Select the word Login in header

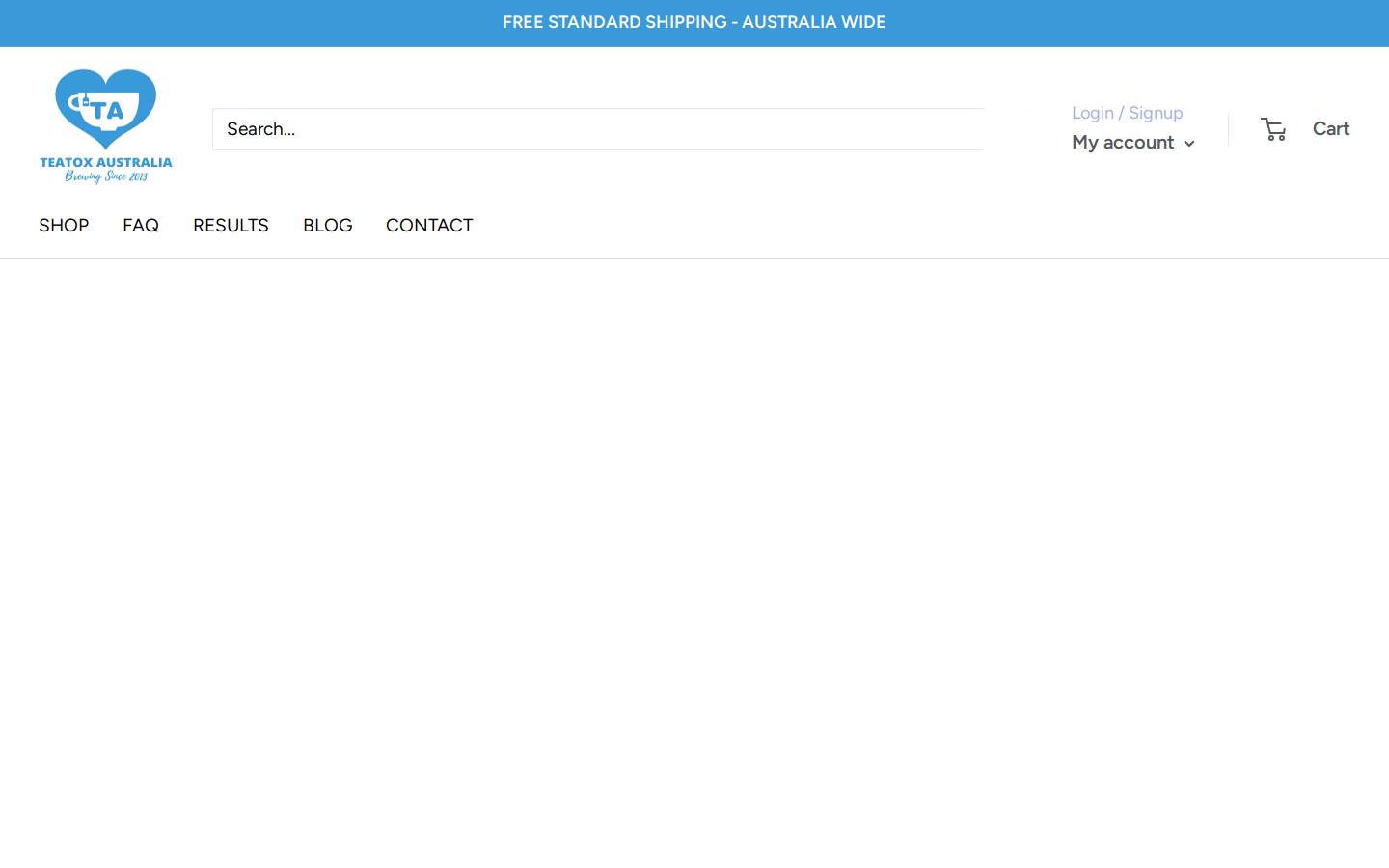(x=1093, y=113)
